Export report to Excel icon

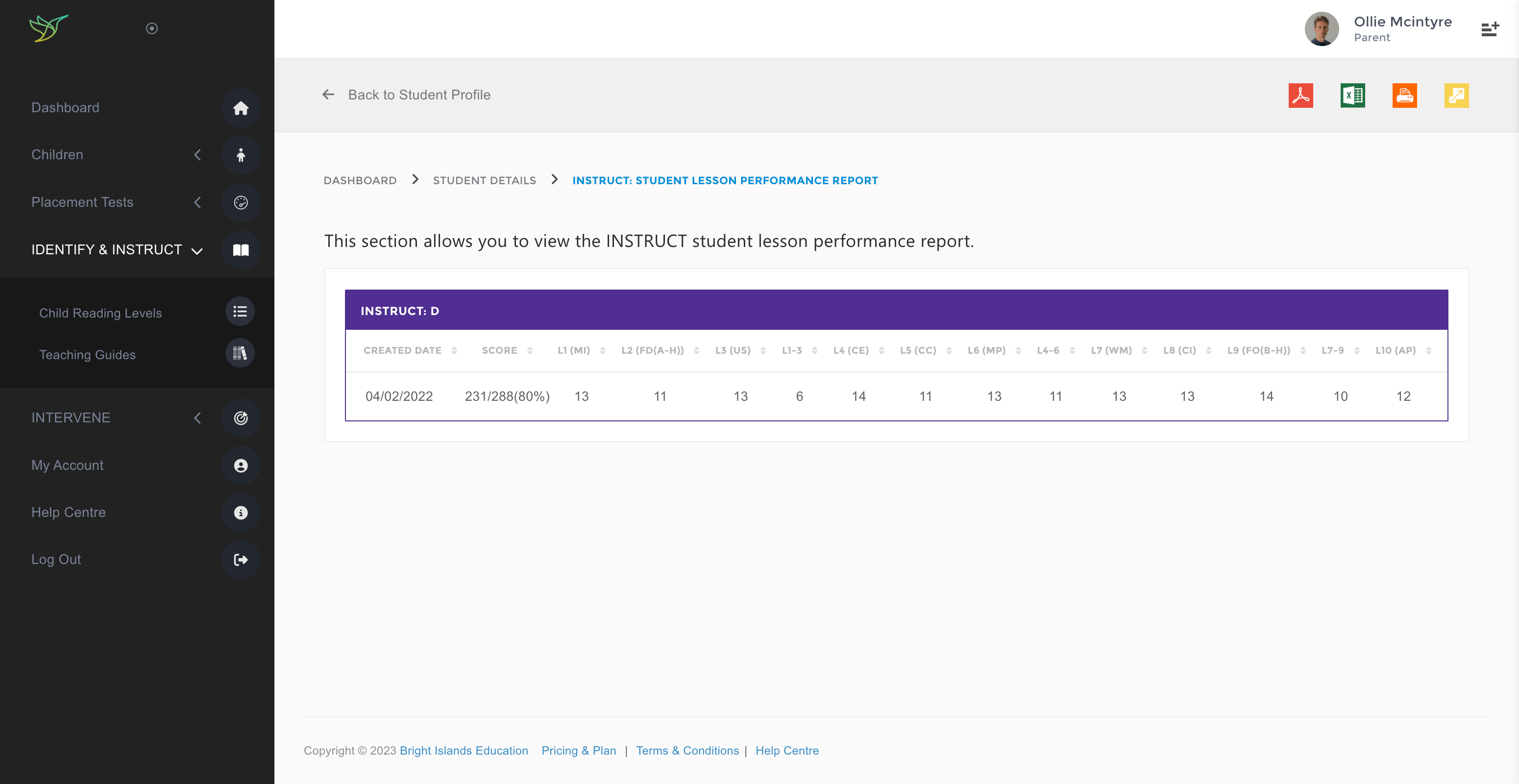point(1352,96)
